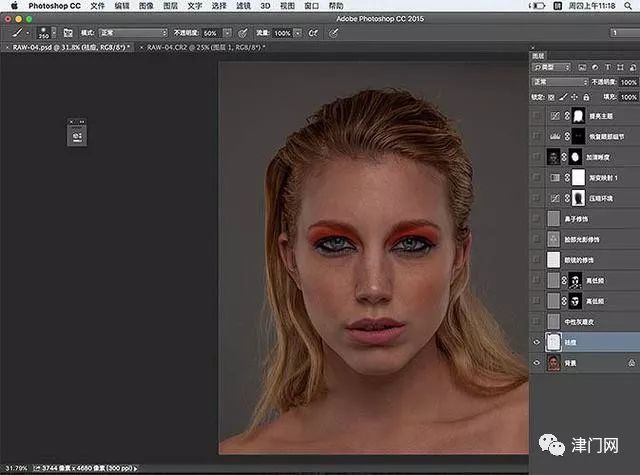Screen dimensions: 640x475
Task: Click brush opacity 50% field
Action: point(212,33)
